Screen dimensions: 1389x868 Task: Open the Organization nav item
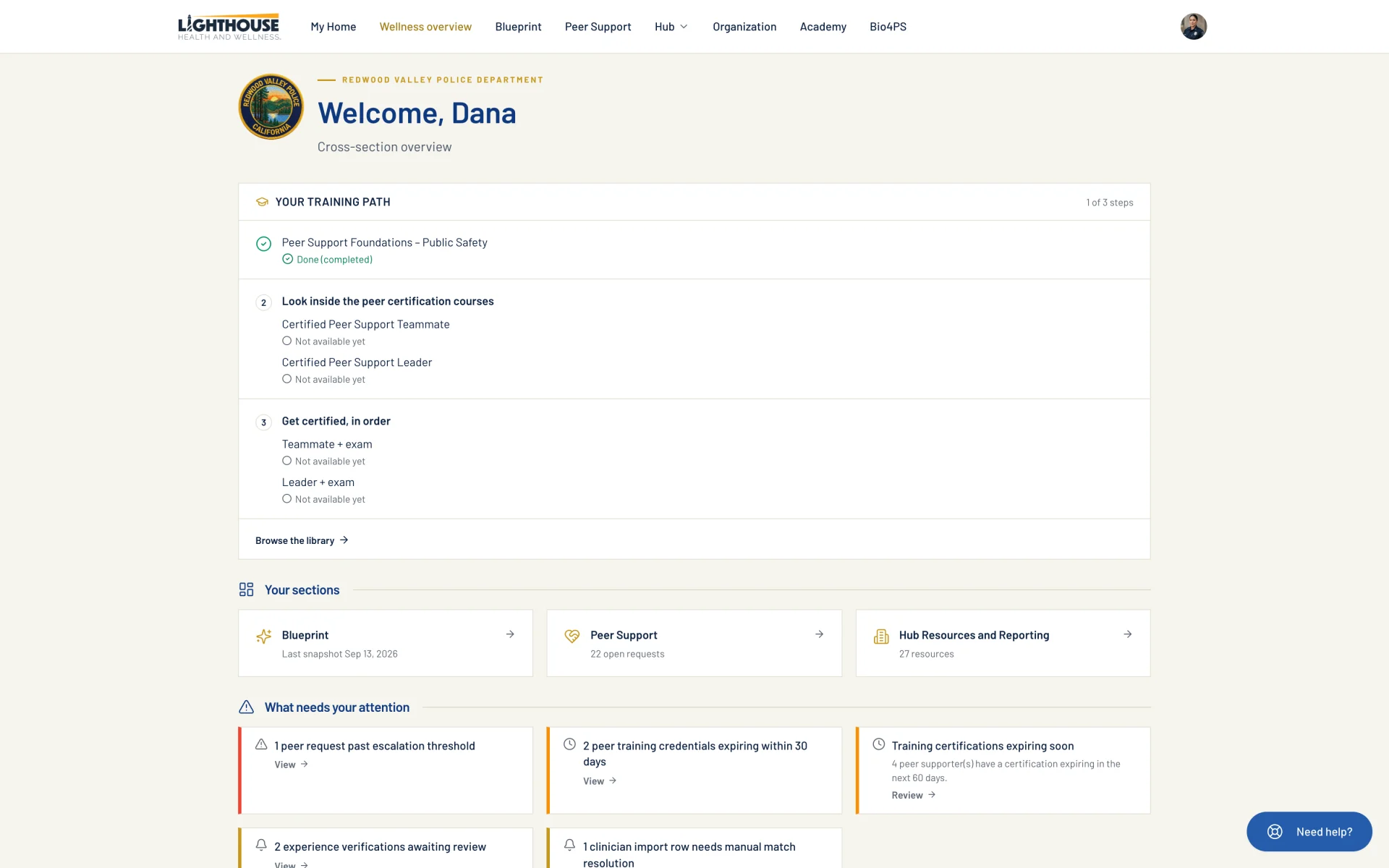click(744, 27)
